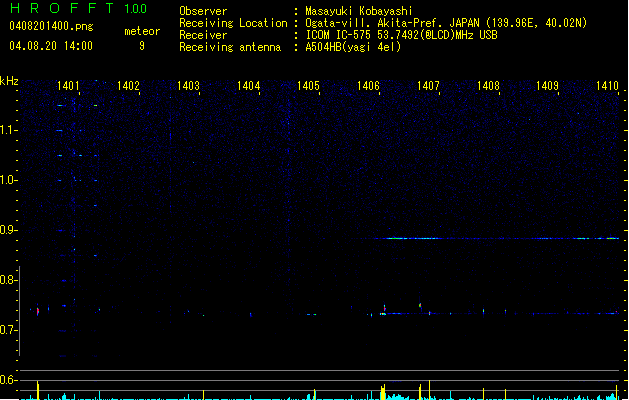Viewport: 629px width, 400px height.
Task: Click the 1.0 kHz frequency label
Action: 8,180
